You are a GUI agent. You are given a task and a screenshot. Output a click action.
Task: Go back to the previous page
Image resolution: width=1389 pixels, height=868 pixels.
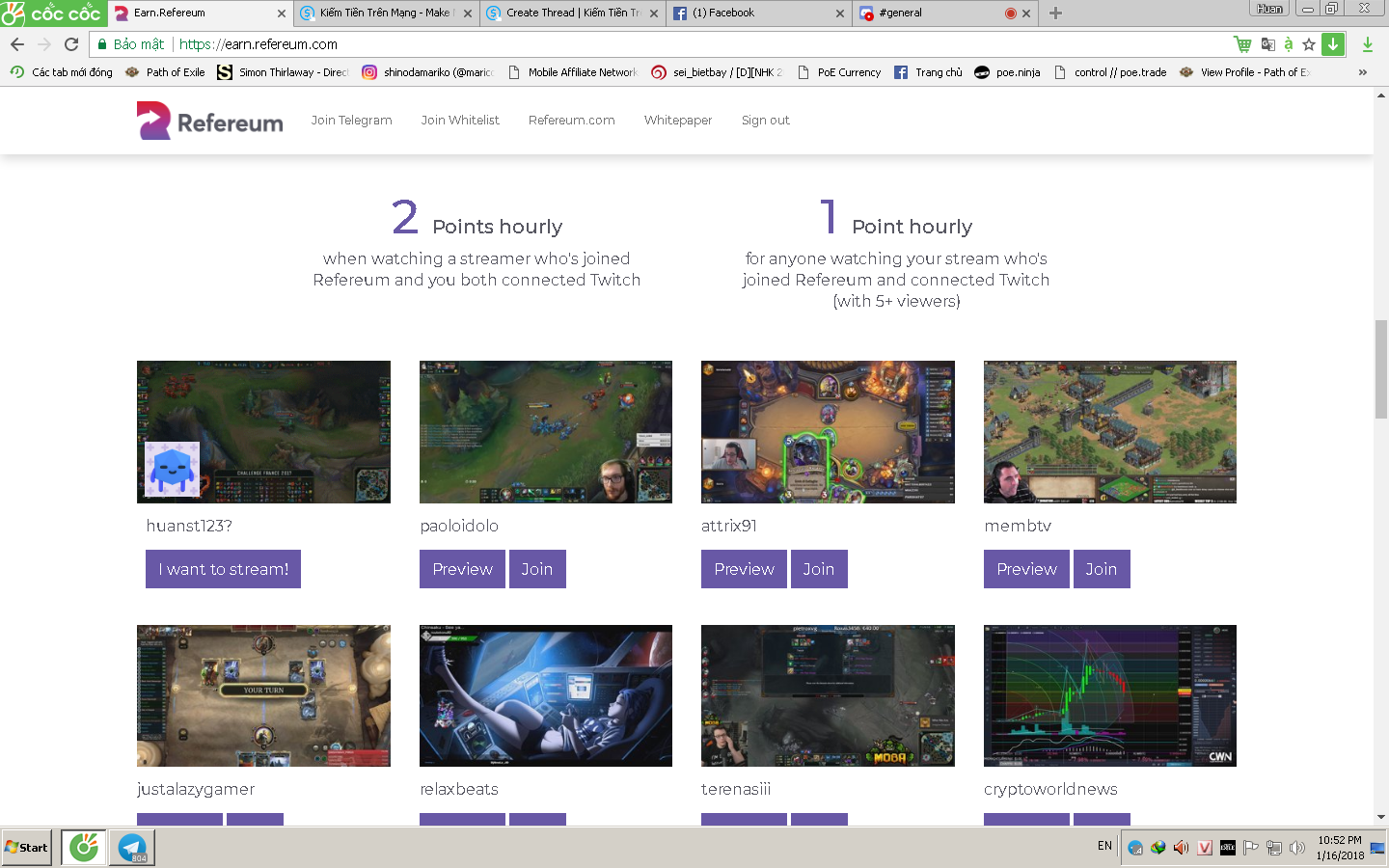point(17,44)
